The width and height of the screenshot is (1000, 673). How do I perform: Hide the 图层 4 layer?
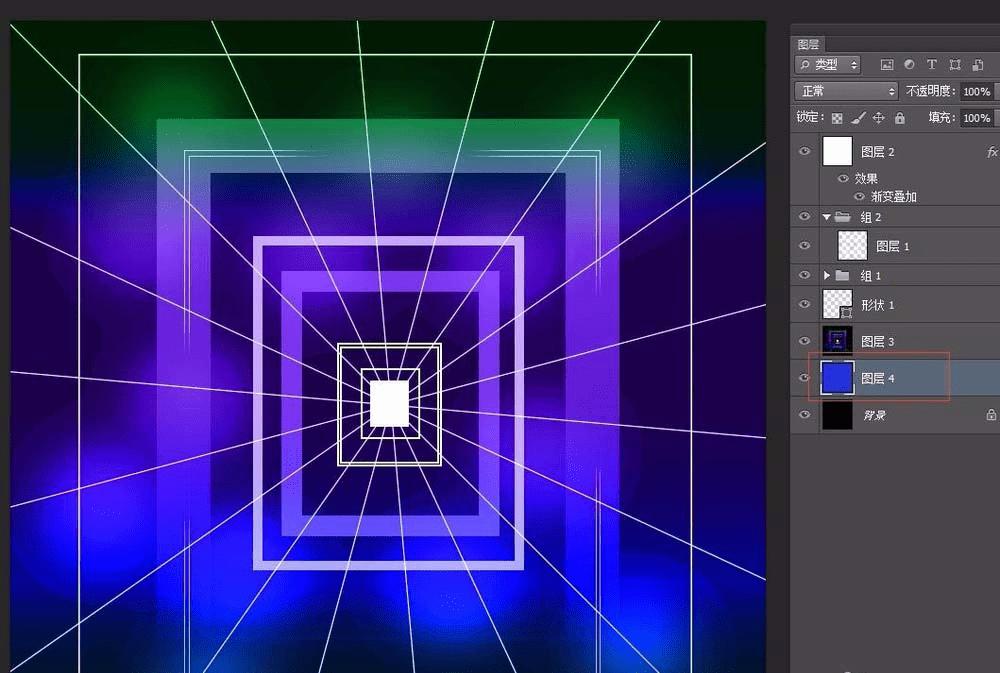pyautogui.click(x=804, y=378)
